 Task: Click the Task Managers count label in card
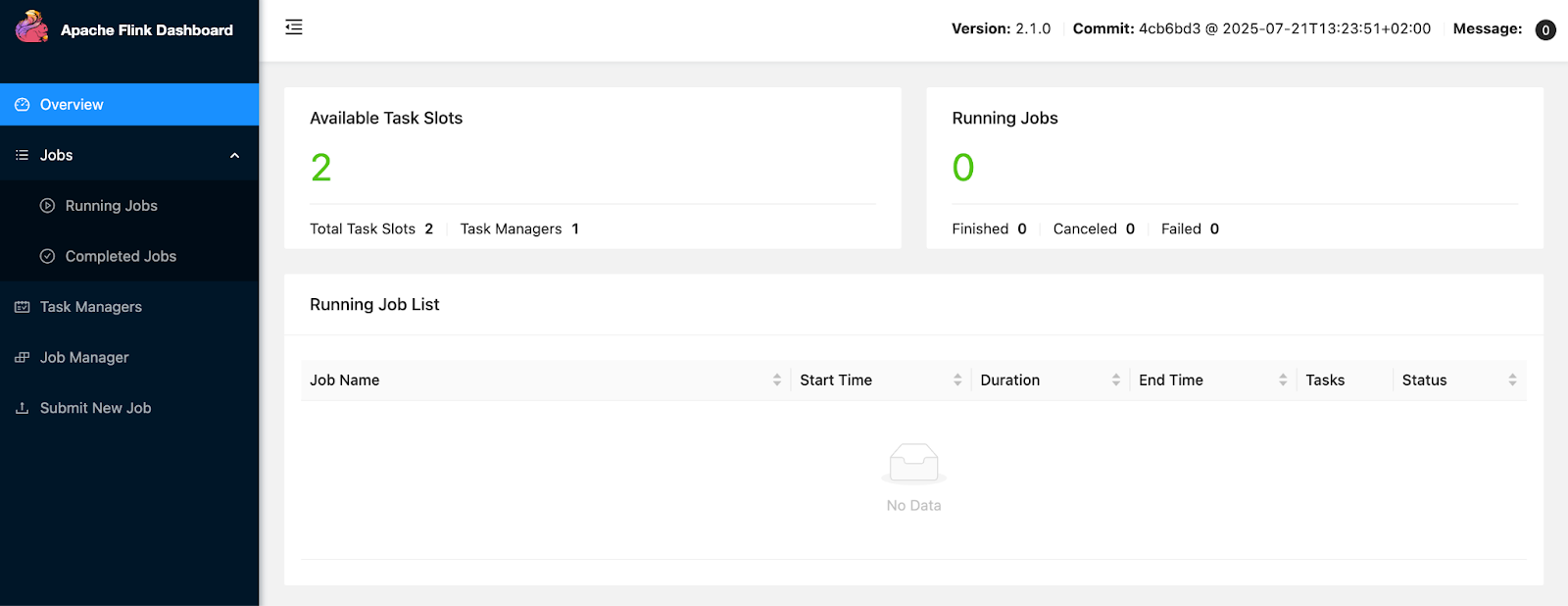coord(511,228)
